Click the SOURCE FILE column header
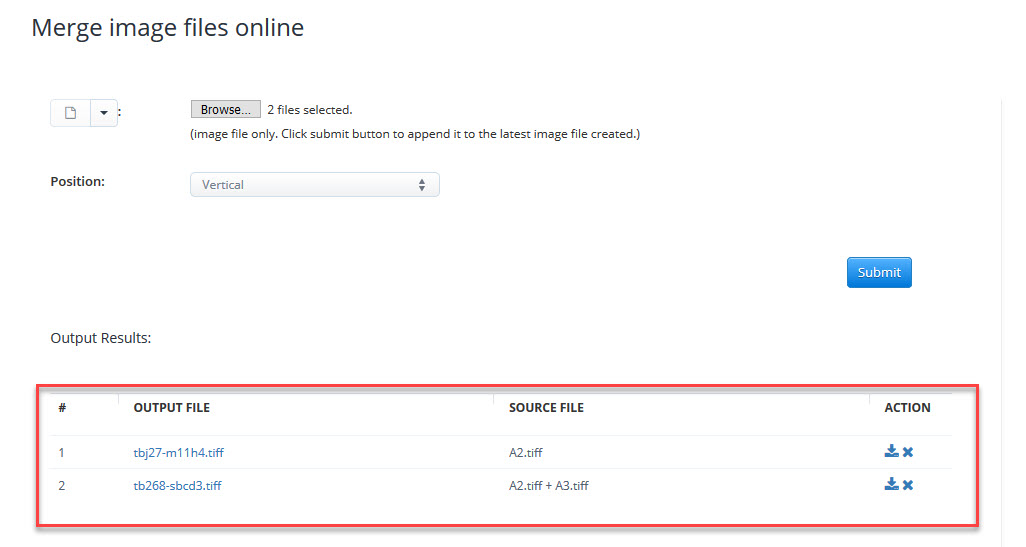Screen dimensions: 1026x547 pos(546,408)
